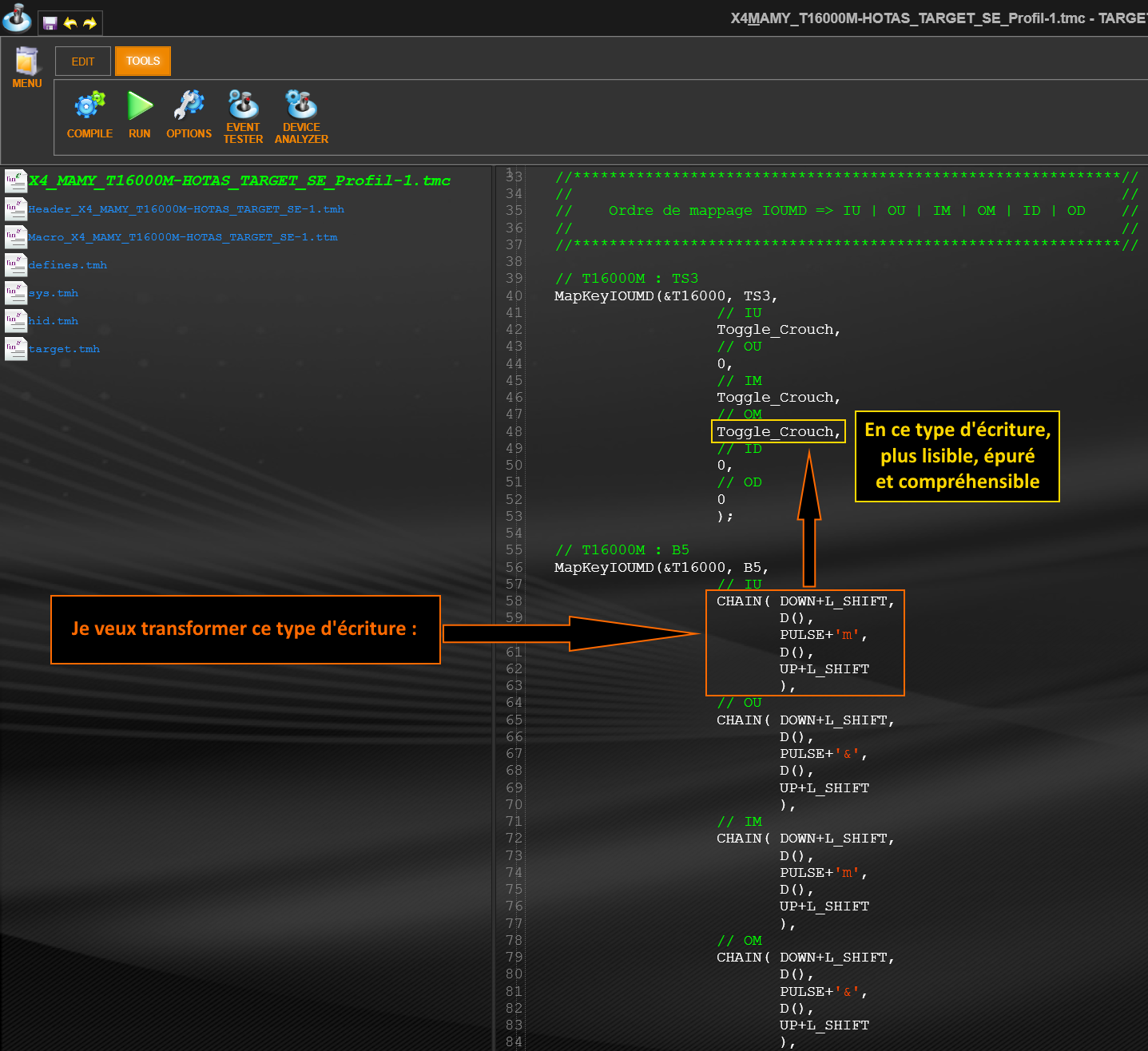Select the main Profil-1.tmc file
Viewport: 1148px width, 1051px height.
(x=239, y=180)
